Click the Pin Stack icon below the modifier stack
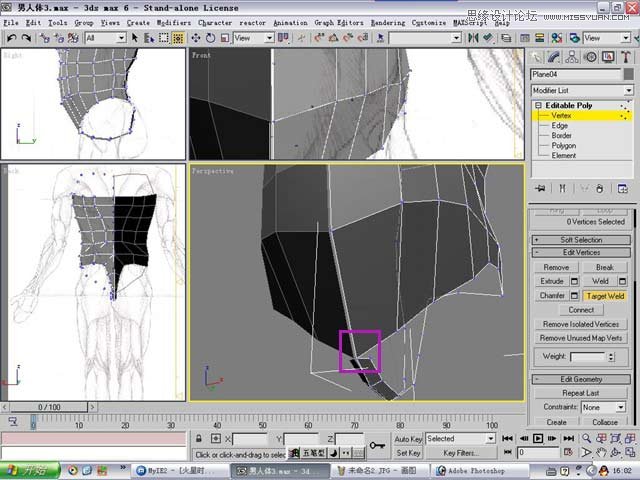The height and width of the screenshot is (480, 640). (x=540, y=188)
